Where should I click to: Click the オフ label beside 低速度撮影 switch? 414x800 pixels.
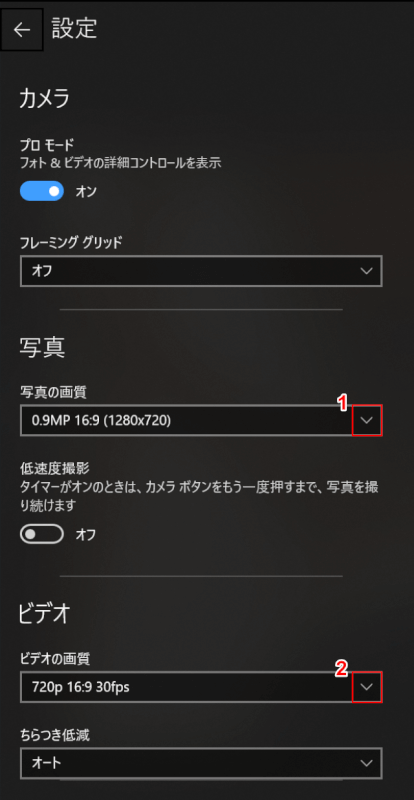(86, 535)
